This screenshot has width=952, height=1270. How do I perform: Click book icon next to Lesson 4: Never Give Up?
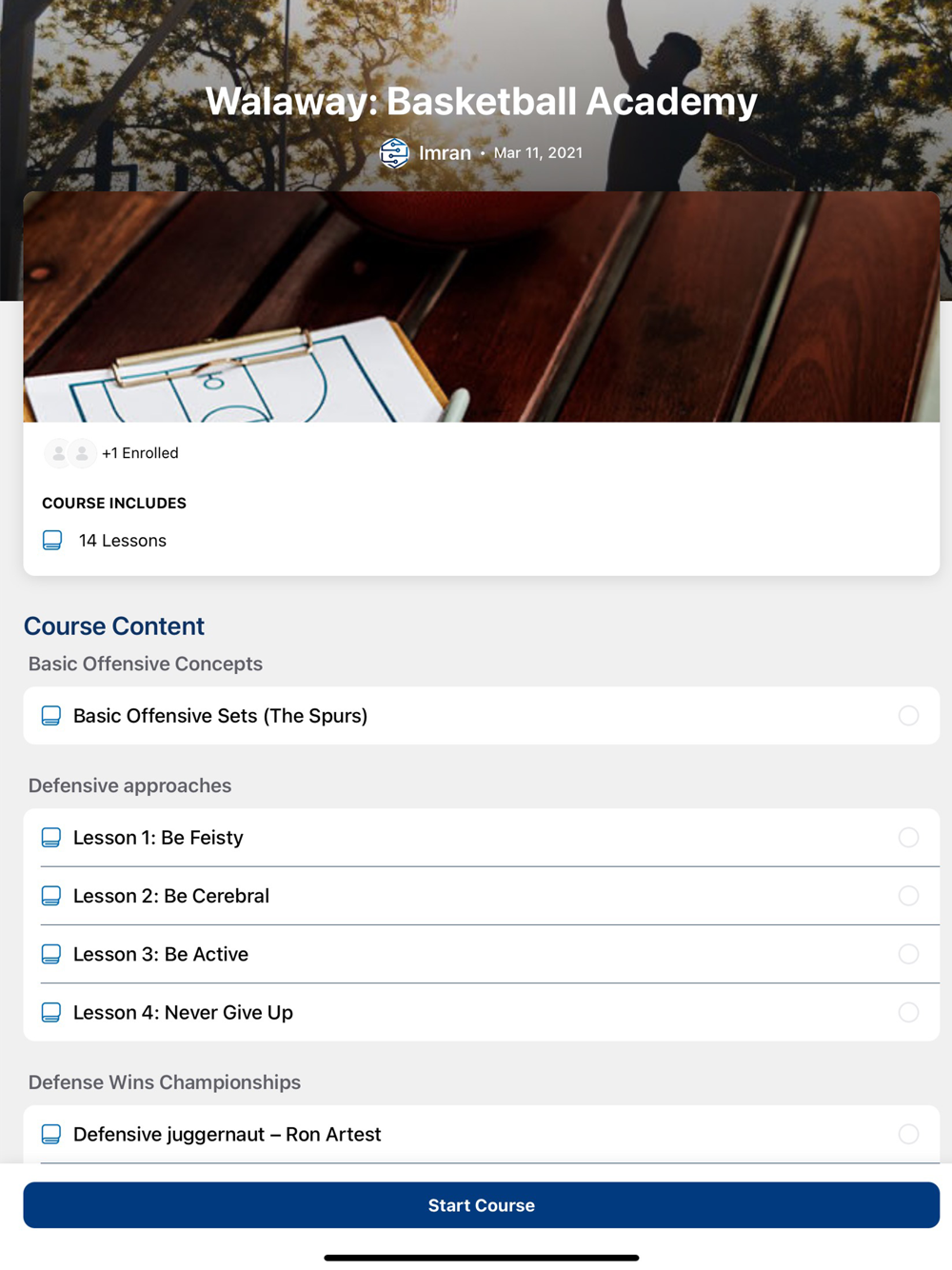point(51,1012)
